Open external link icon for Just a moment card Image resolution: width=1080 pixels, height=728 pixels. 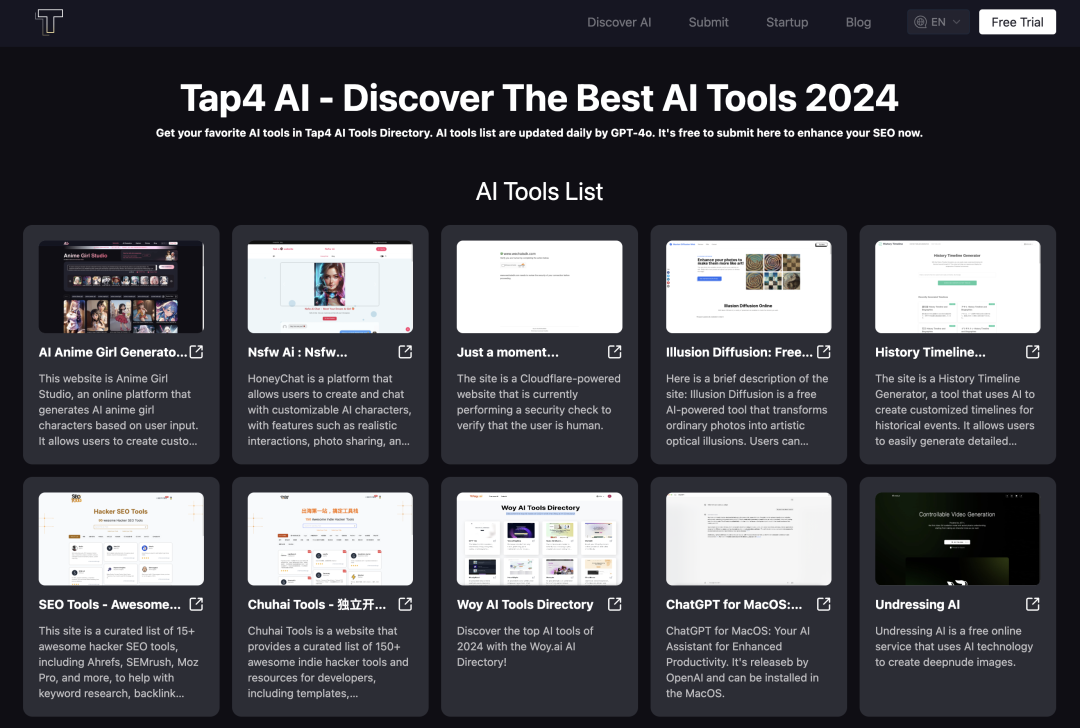click(614, 352)
